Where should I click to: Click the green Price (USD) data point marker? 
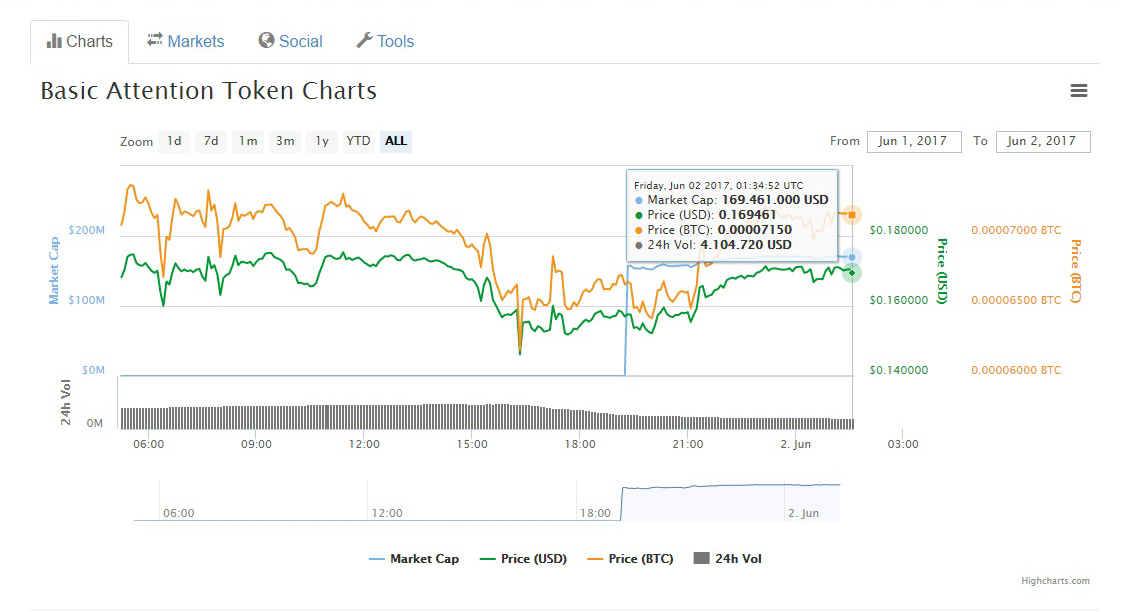coord(851,273)
